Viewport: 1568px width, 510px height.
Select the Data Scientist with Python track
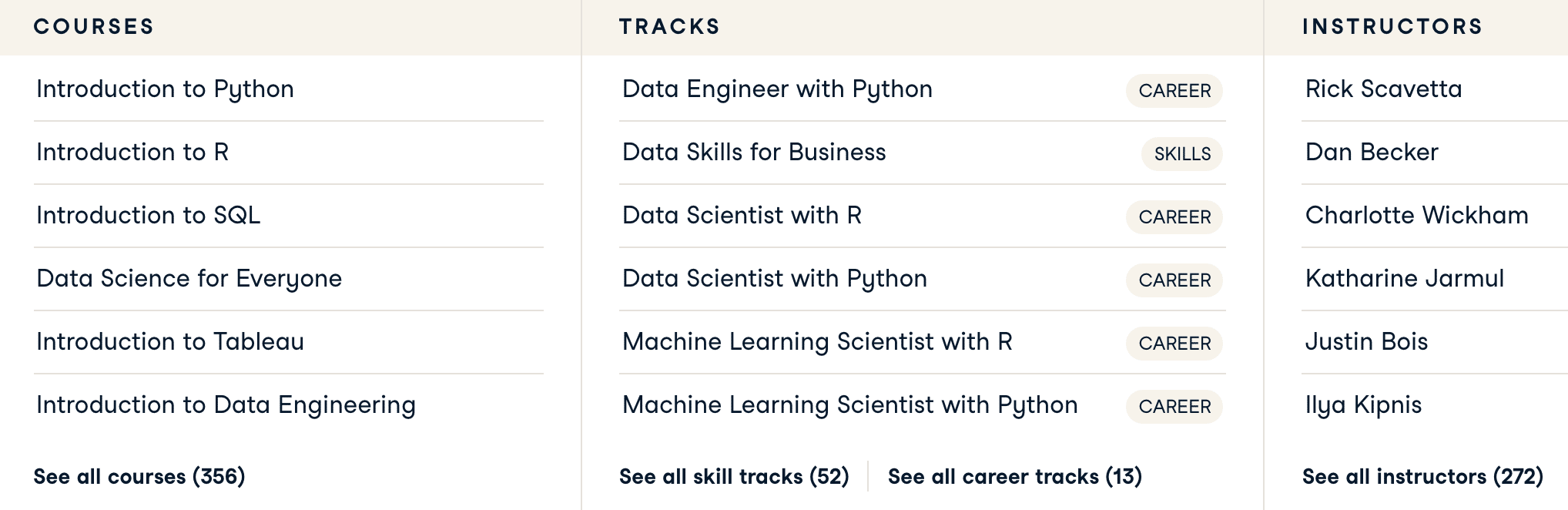[774, 279]
